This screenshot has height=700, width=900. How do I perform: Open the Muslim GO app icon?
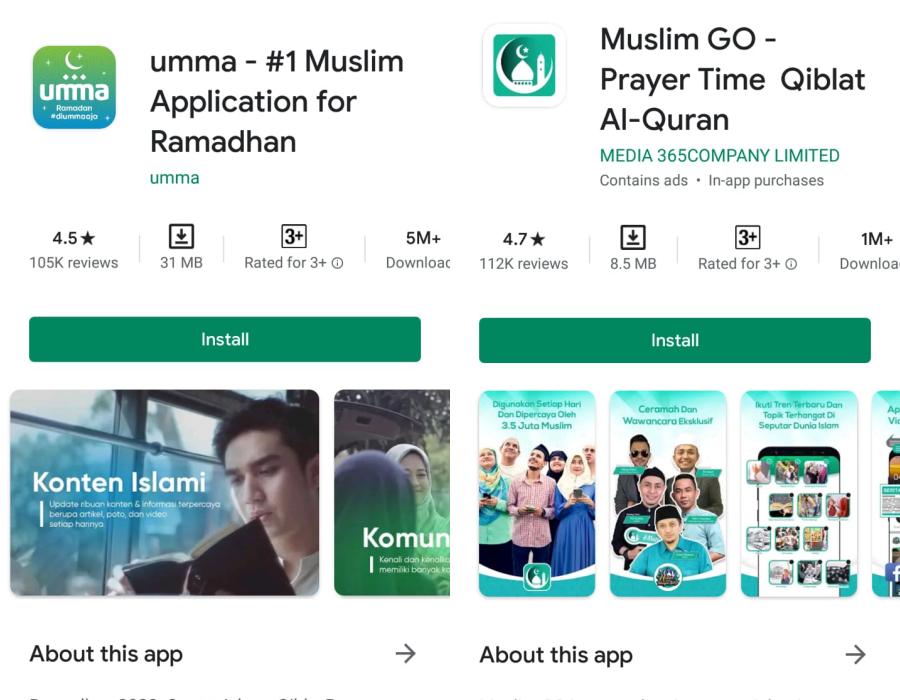[x=524, y=65]
